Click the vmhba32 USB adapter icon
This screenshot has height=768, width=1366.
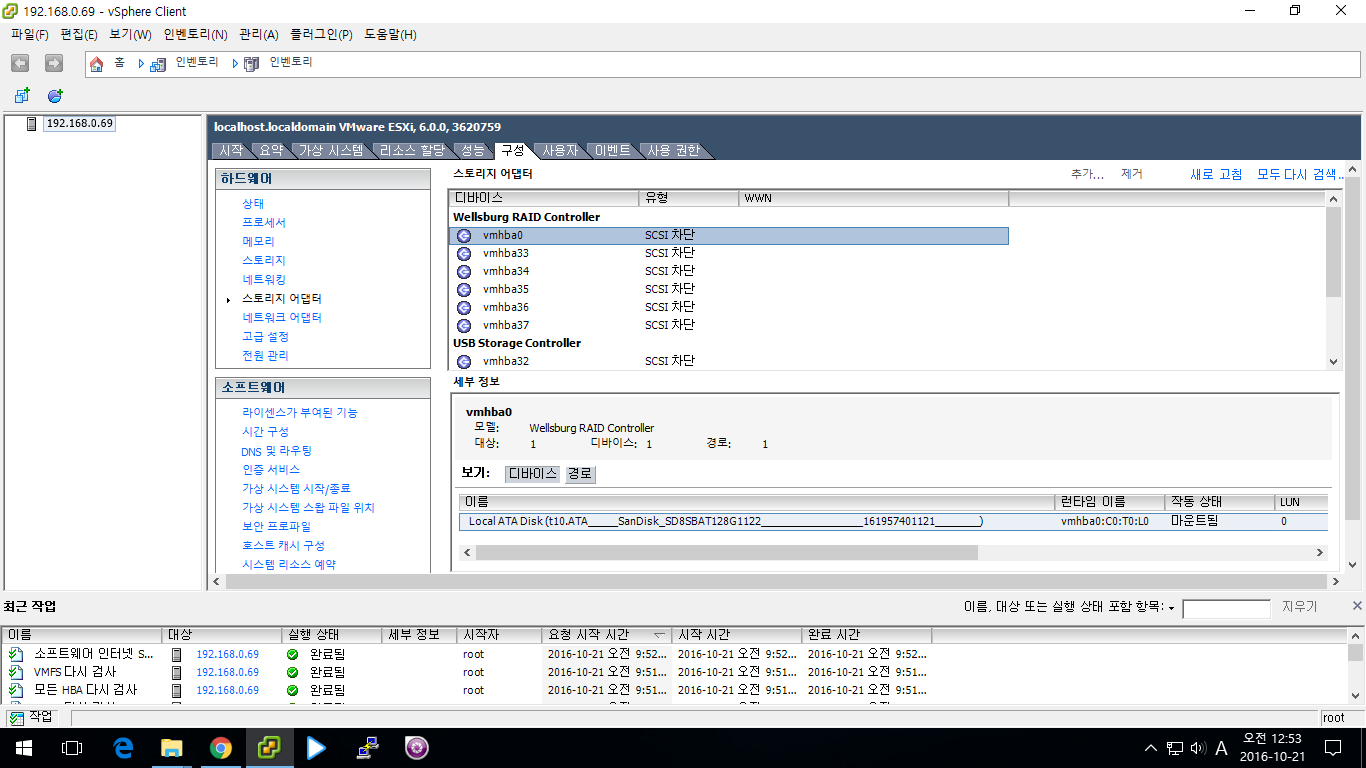[464, 362]
